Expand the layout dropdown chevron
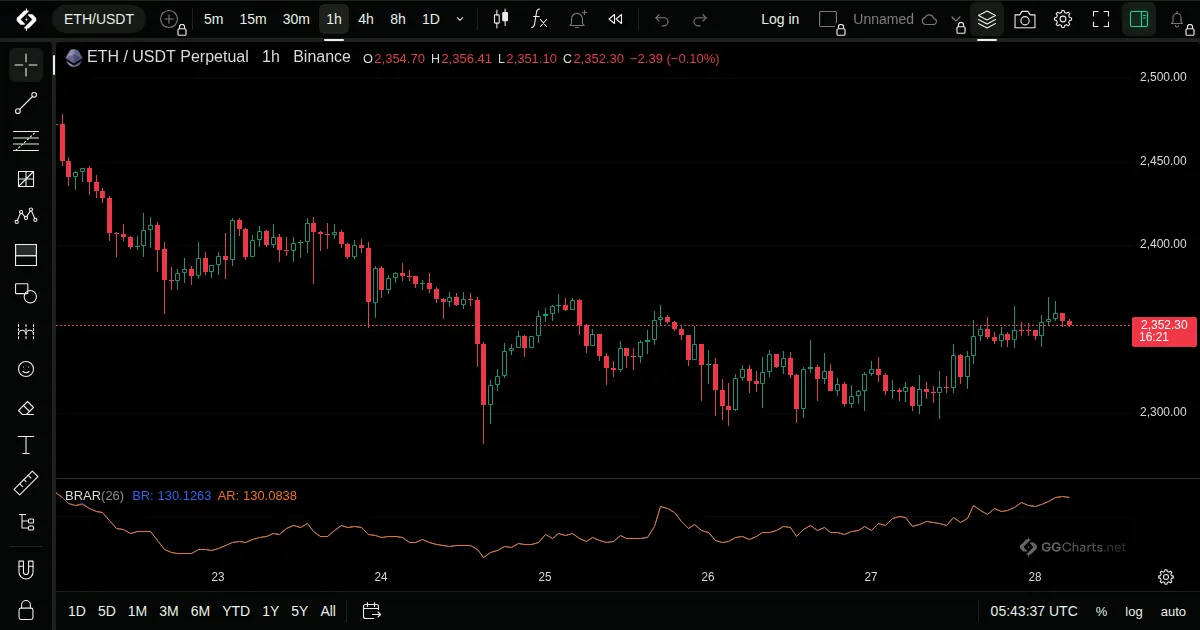The width and height of the screenshot is (1200, 630). (x=957, y=19)
